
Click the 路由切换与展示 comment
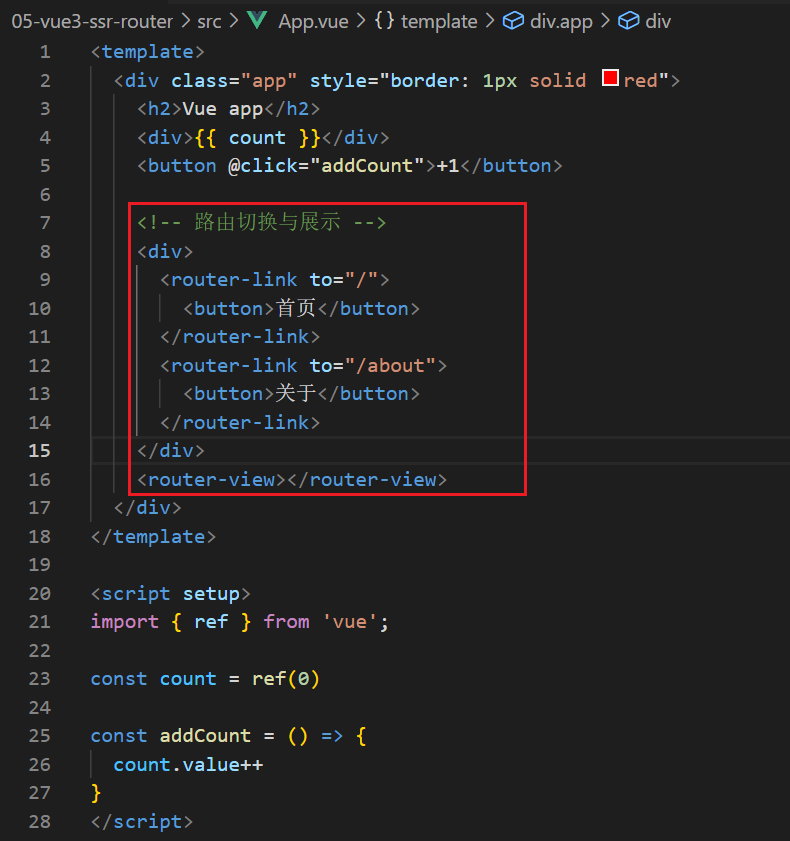pos(262,222)
